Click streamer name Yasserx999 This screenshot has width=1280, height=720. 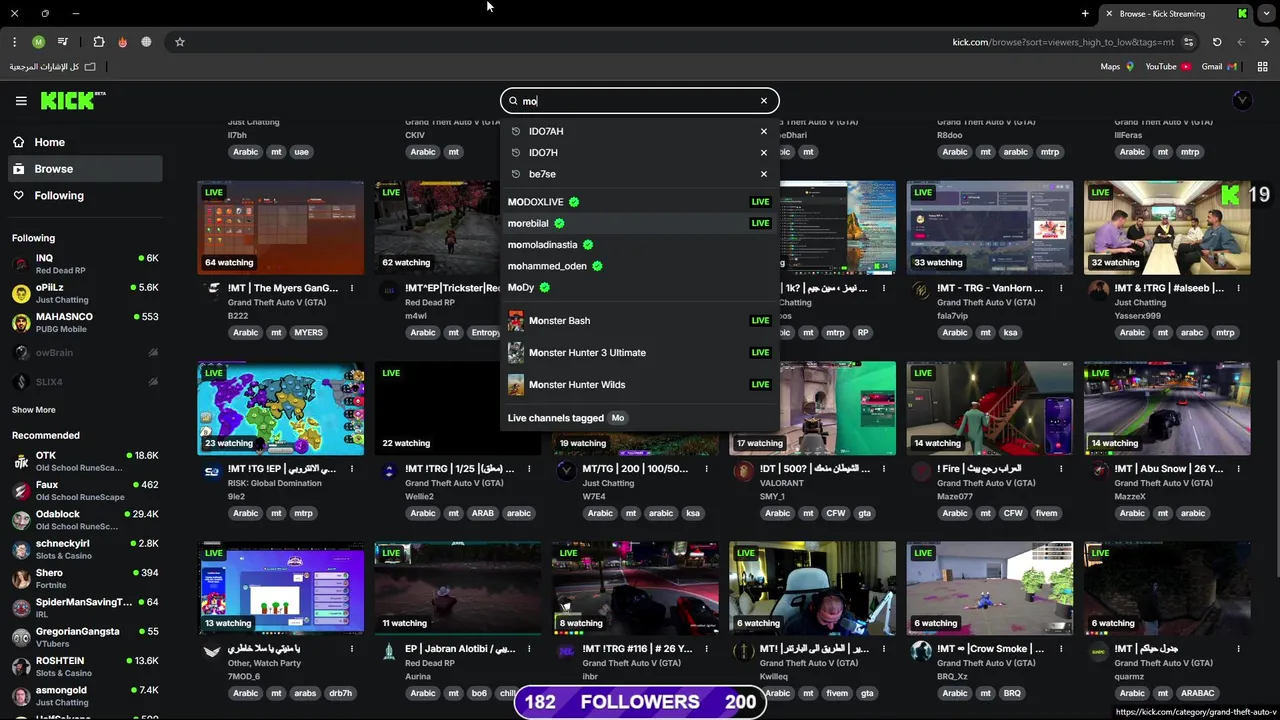click(x=1138, y=316)
